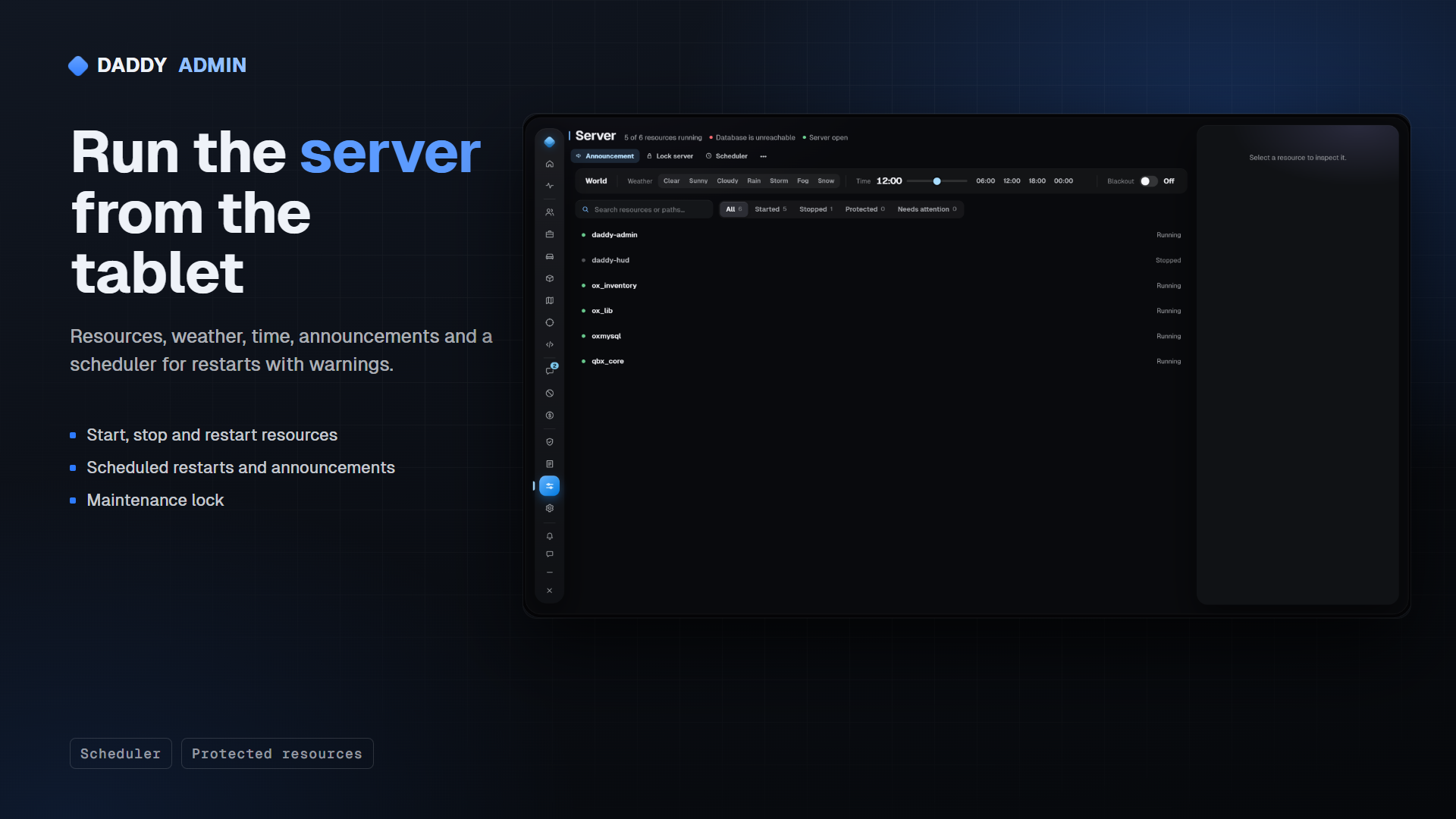Screen dimensions: 1456x819
Task: Filter resources by Started
Action: tap(770, 209)
